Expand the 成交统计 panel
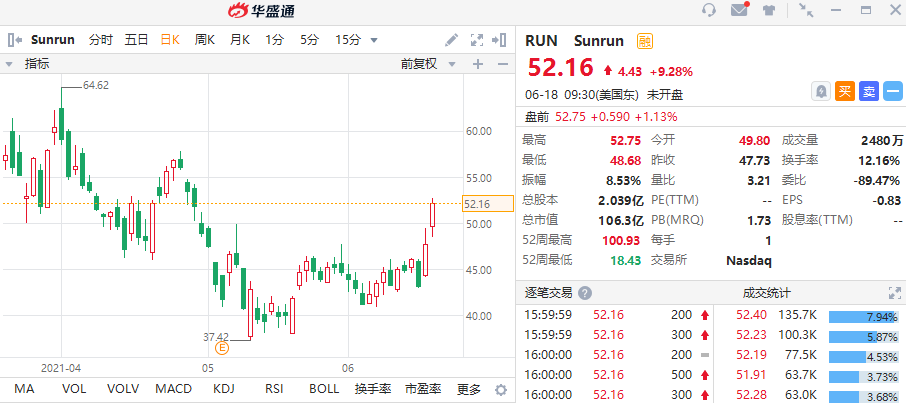Screen dimensions: 906x403 pyautogui.click(x=893, y=293)
